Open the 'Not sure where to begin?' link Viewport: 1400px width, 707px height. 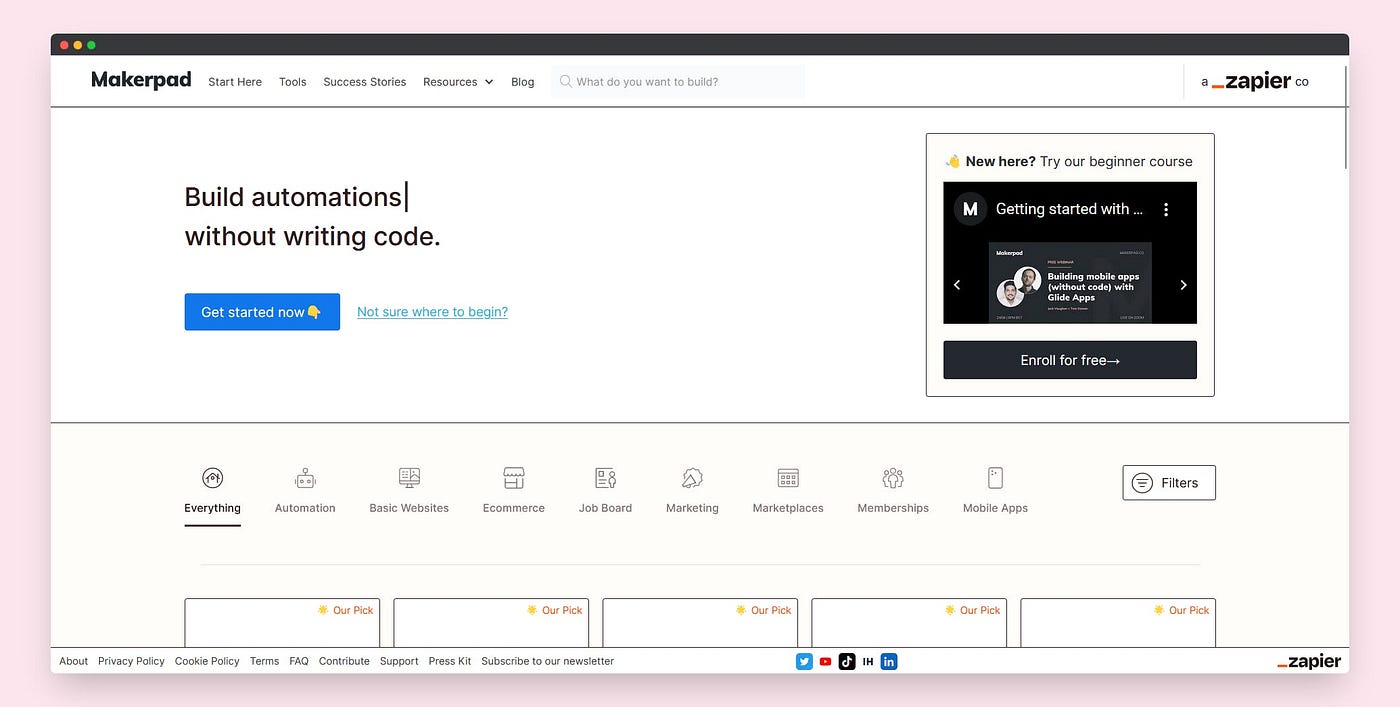click(x=431, y=312)
